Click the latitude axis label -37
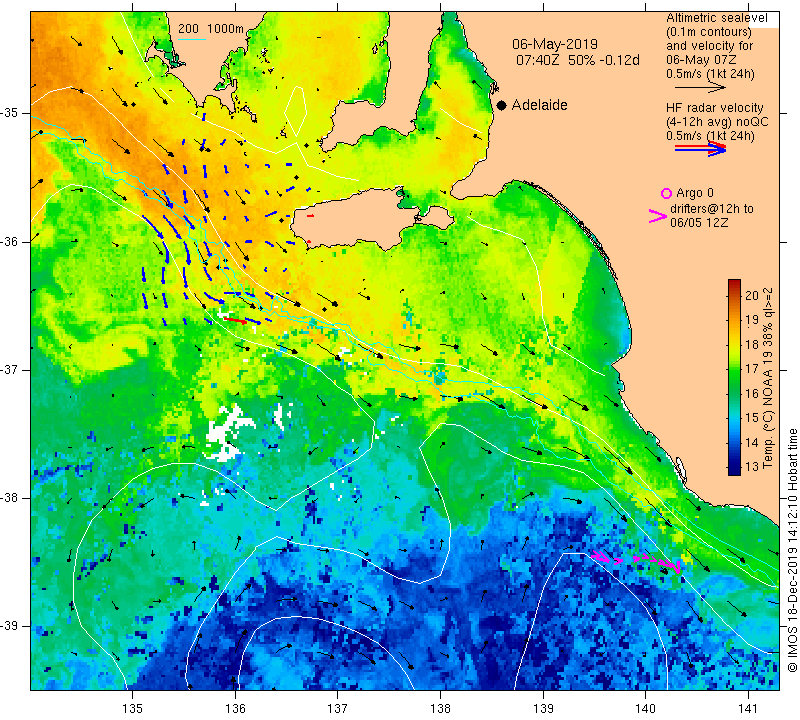 pos(8,369)
